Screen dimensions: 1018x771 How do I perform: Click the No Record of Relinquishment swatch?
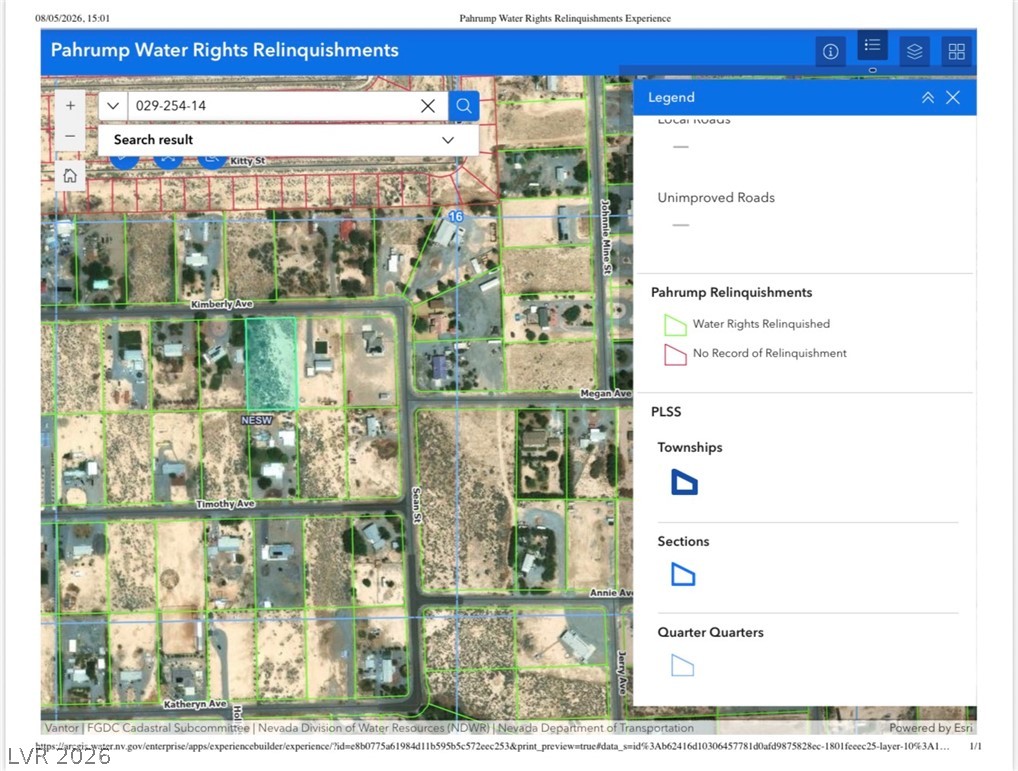(675, 354)
